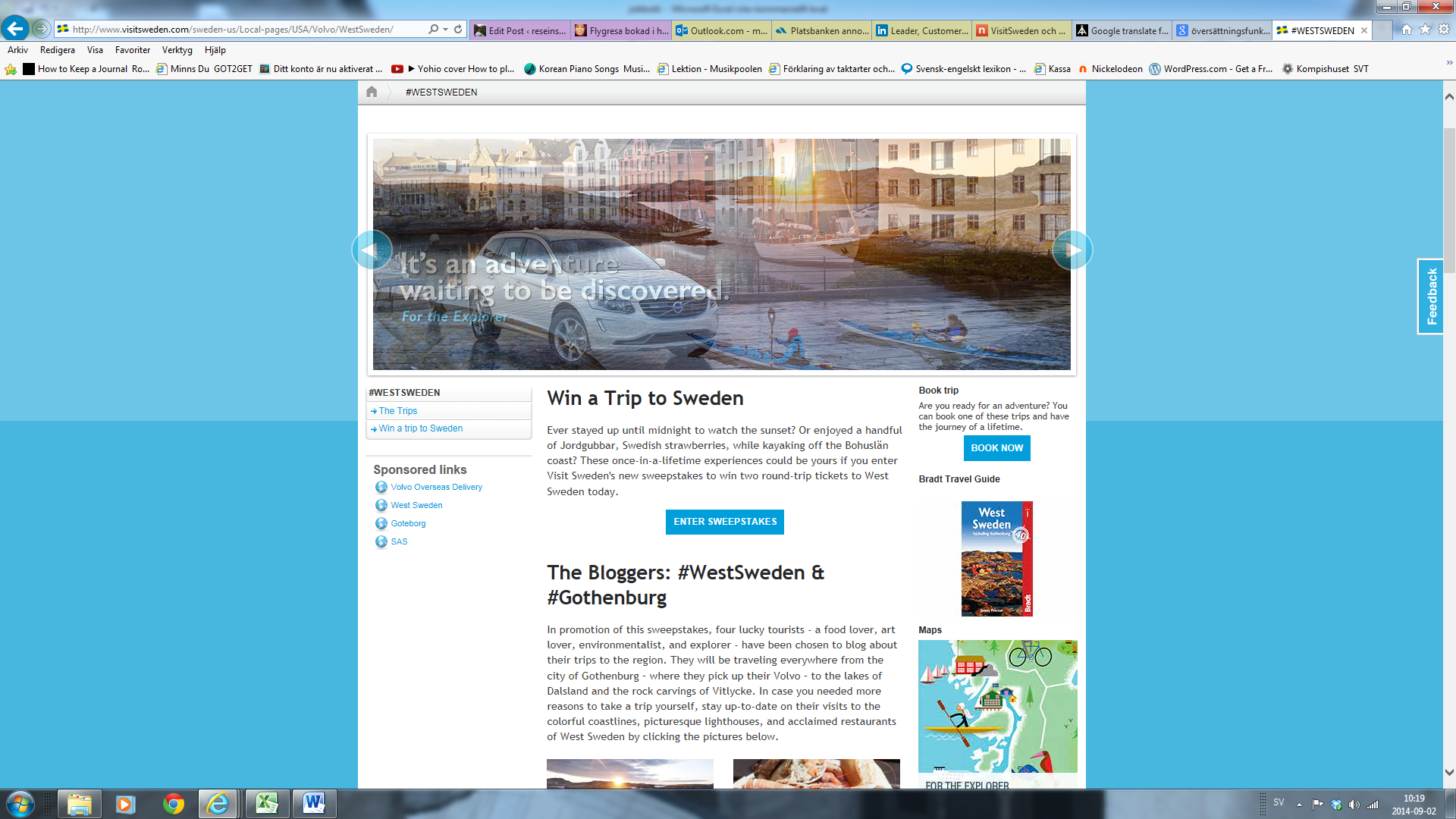Viewport: 1456px width, 819px height.
Task: Open the Verktyg menu
Action: 177,50
